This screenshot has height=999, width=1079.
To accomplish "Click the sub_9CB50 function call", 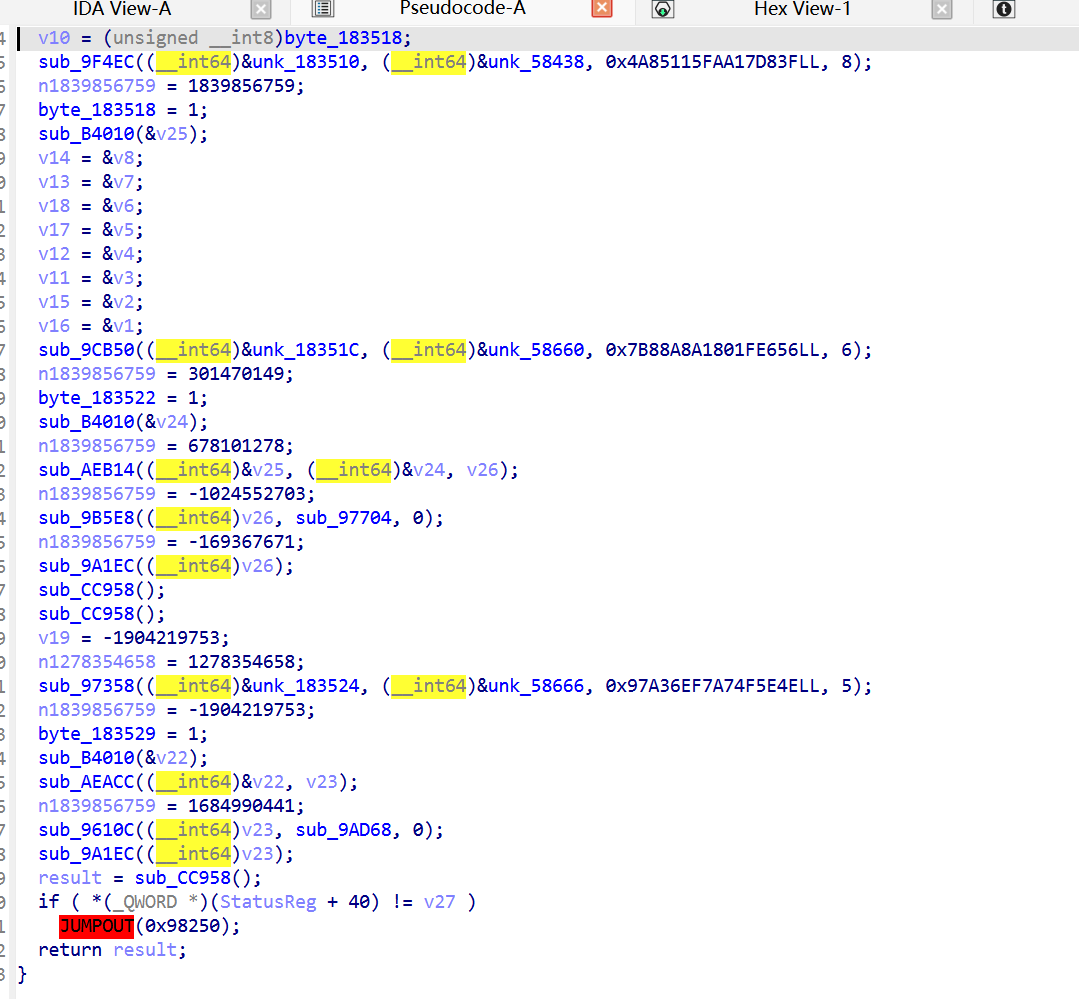I will coord(86,350).
